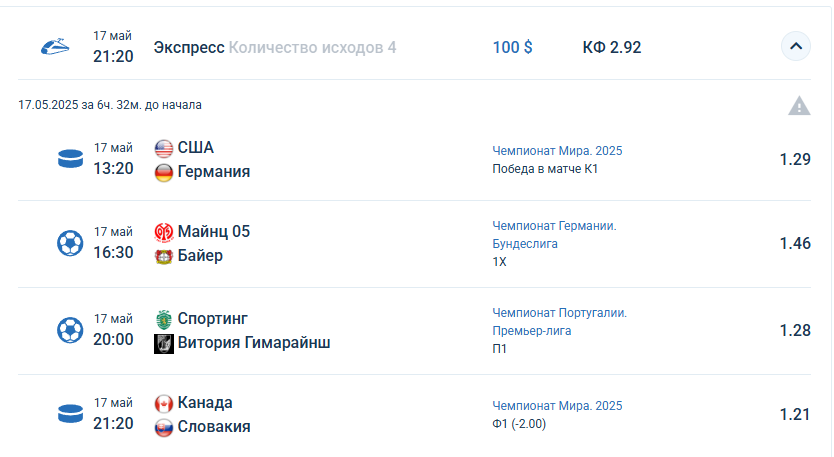Screen dimensions: 834x457
Task: Open Чемпионат Португалии. Премьер-лига link
Action: pyautogui.click(x=559, y=322)
